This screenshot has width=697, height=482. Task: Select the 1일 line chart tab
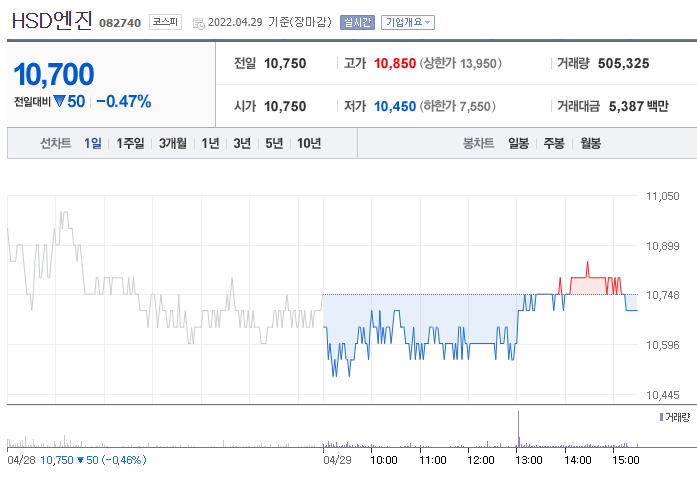click(x=92, y=143)
